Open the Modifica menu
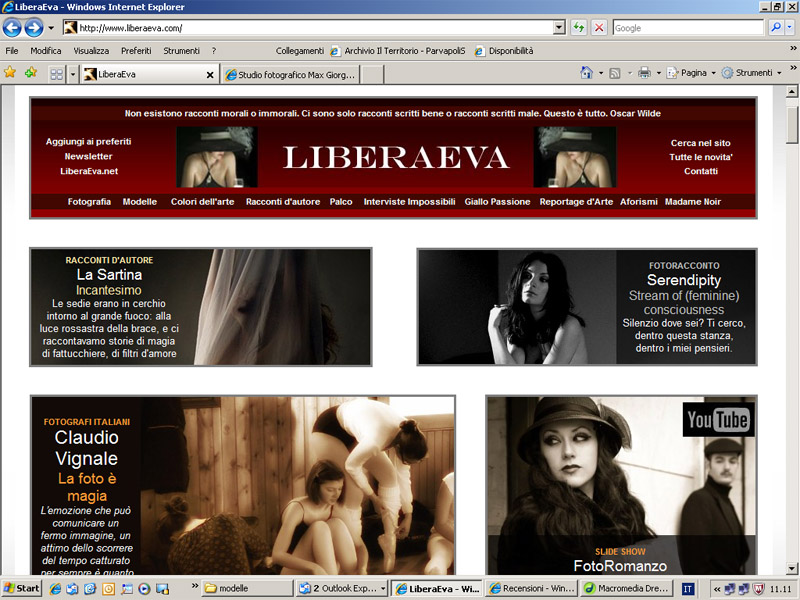This screenshot has width=800, height=600. click(45, 51)
